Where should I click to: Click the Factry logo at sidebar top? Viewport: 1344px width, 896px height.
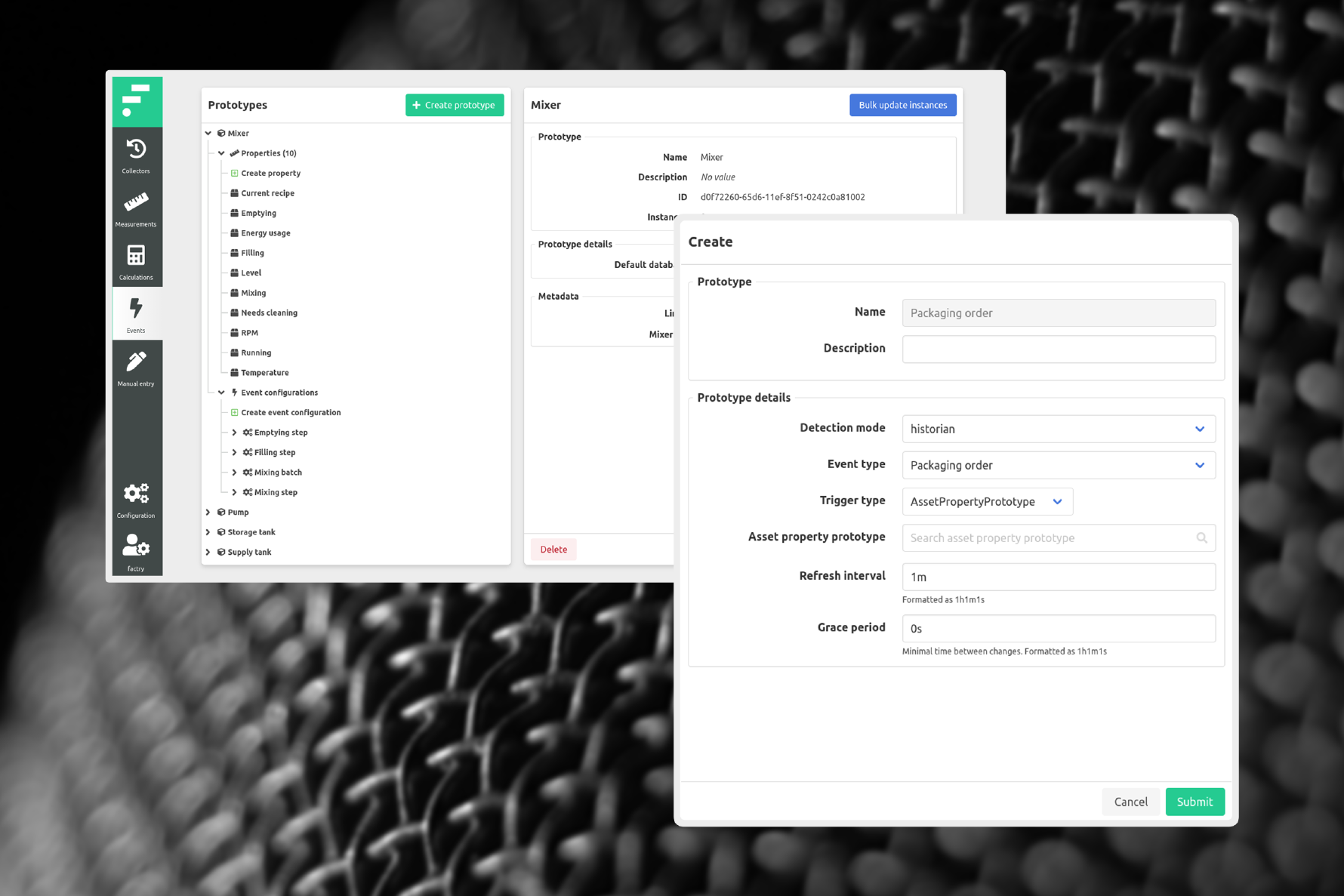137,101
